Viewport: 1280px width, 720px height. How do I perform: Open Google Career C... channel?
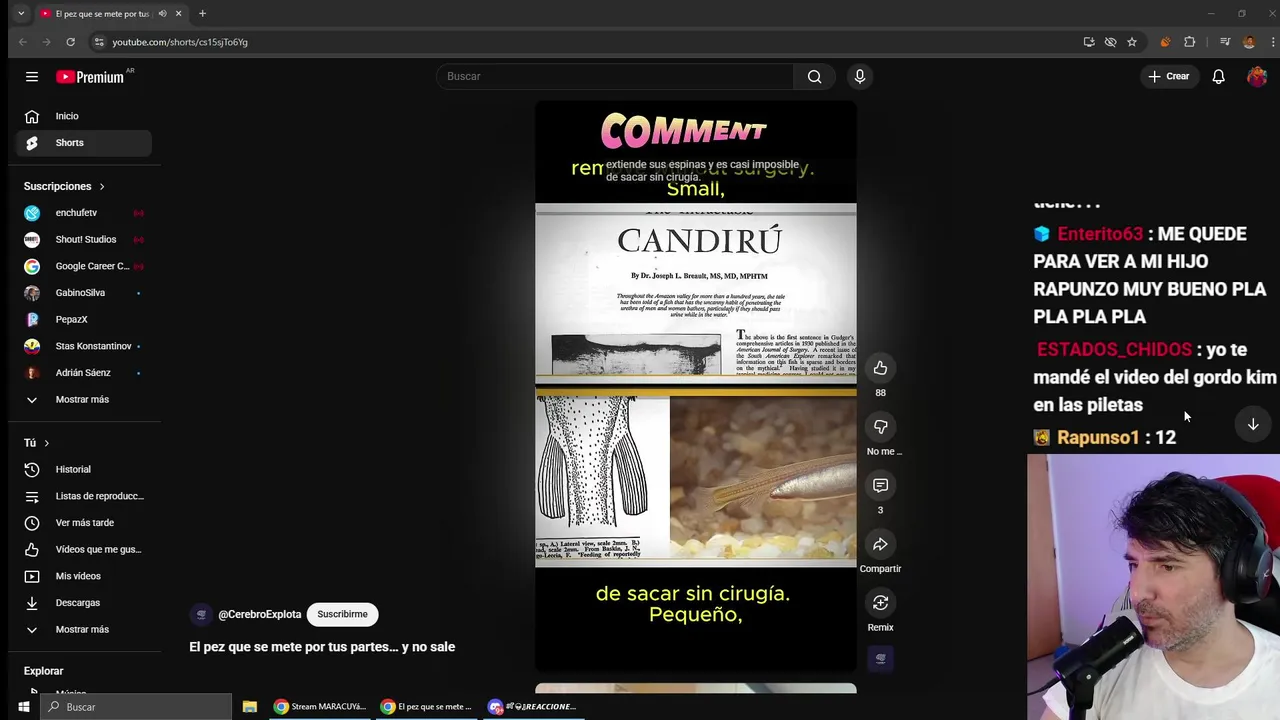[x=84, y=266]
